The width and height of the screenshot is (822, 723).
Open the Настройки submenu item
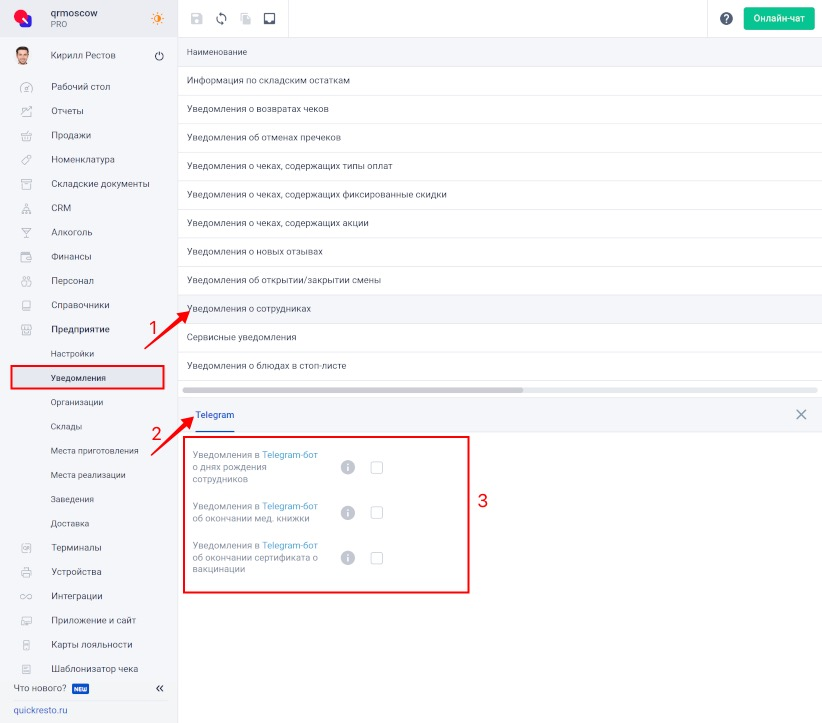click(x=72, y=354)
